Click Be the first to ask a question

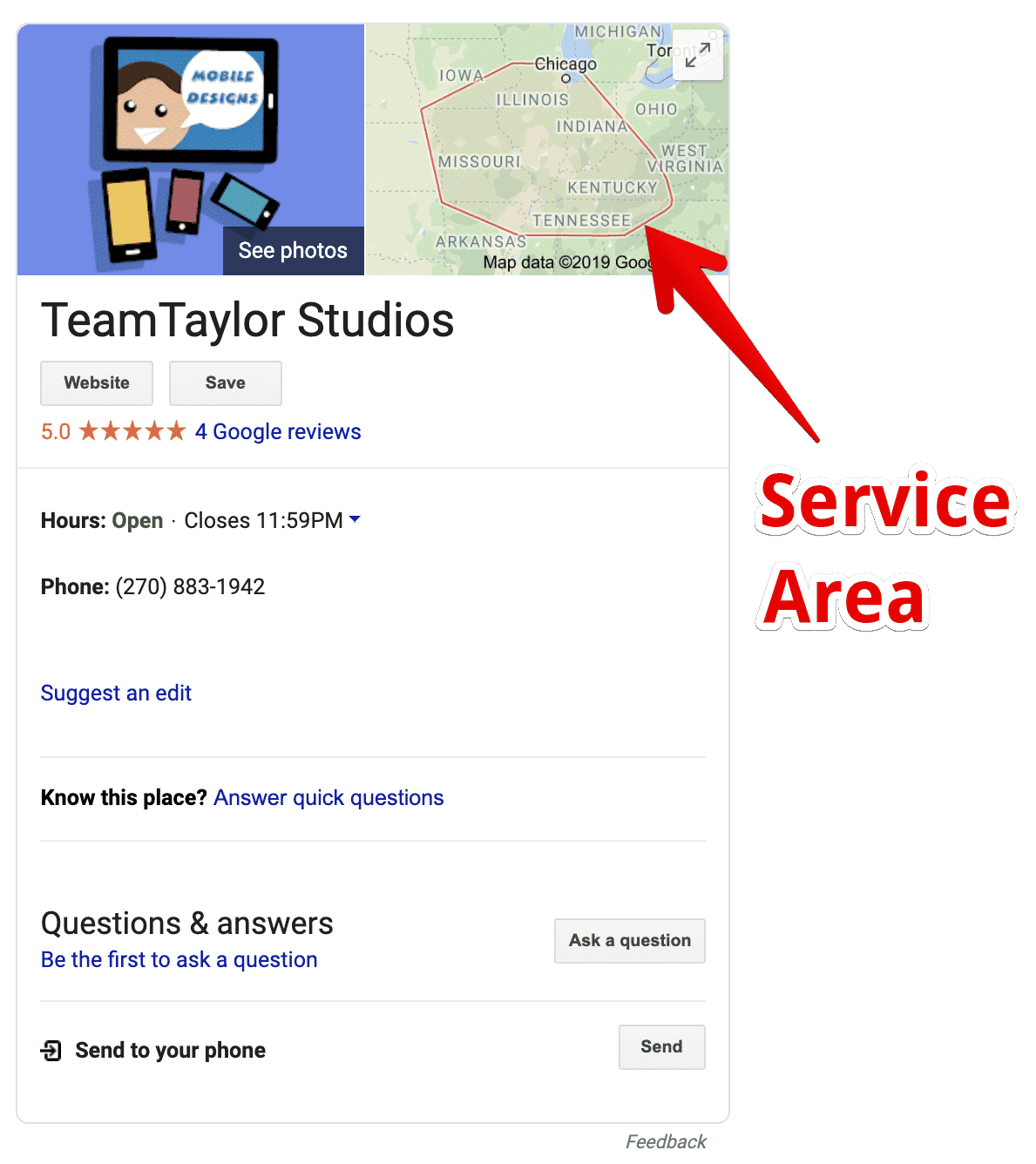(179, 960)
